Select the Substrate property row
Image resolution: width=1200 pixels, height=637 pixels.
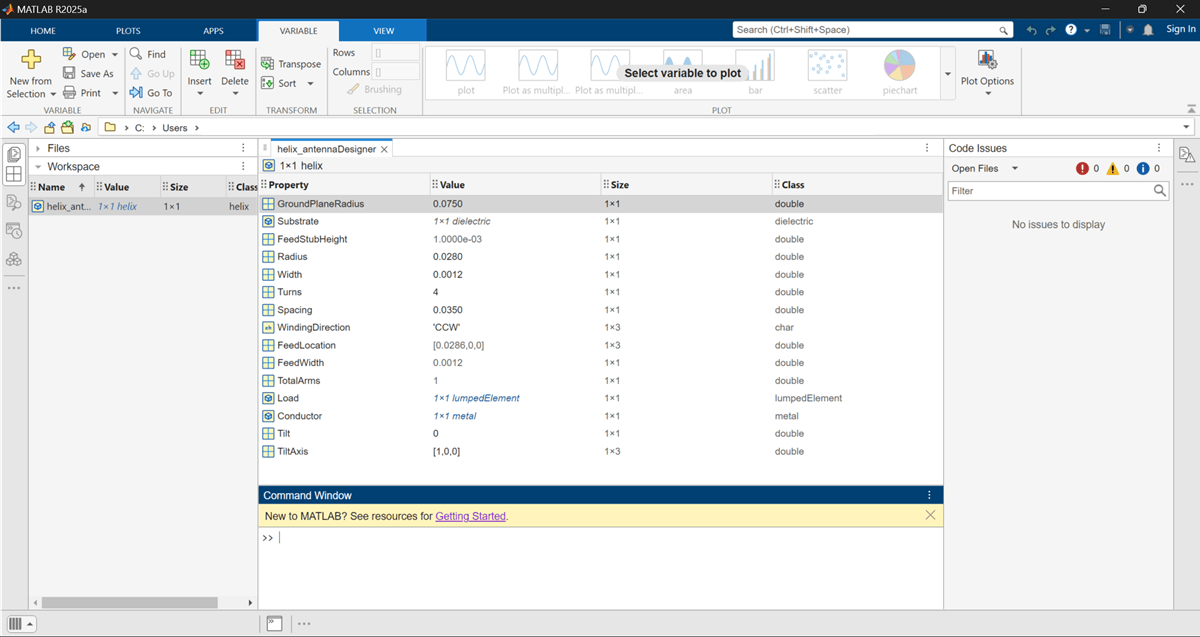[x=601, y=221]
